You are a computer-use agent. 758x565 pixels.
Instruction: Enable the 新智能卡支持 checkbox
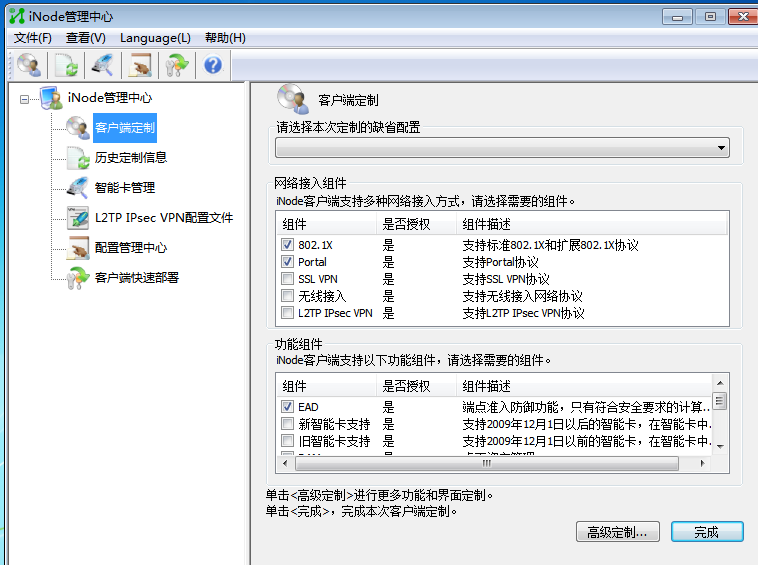[x=287, y=424]
